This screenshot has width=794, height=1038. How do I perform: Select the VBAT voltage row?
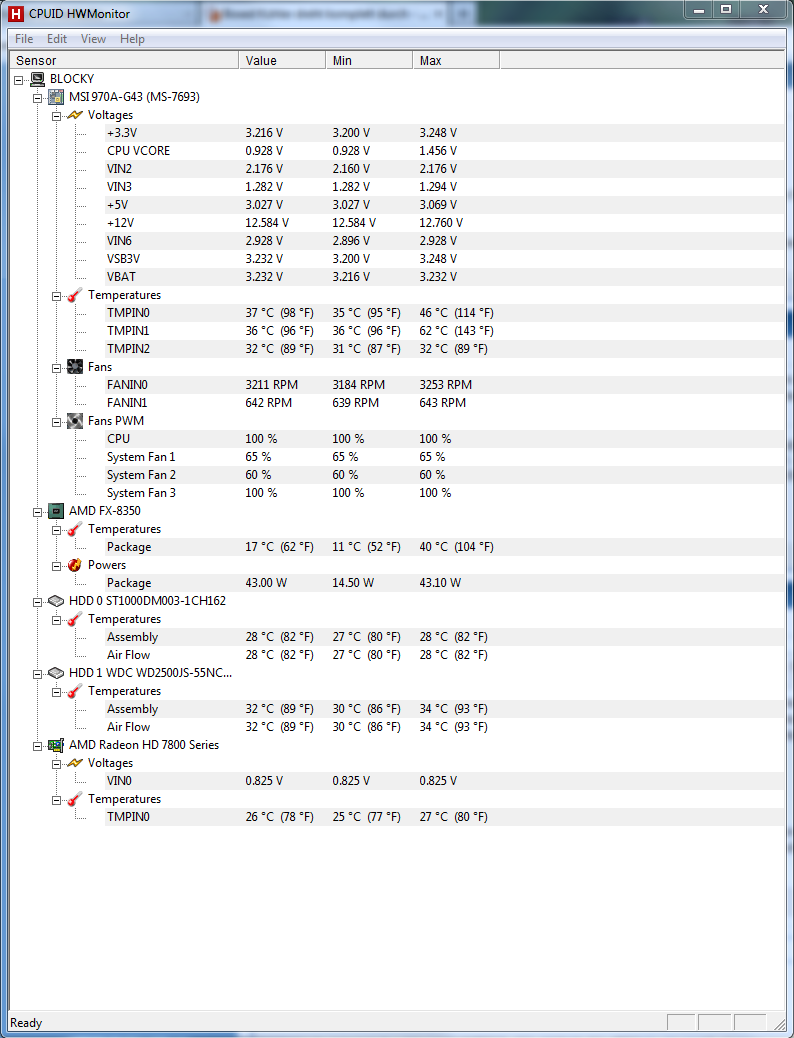click(x=444, y=277)
